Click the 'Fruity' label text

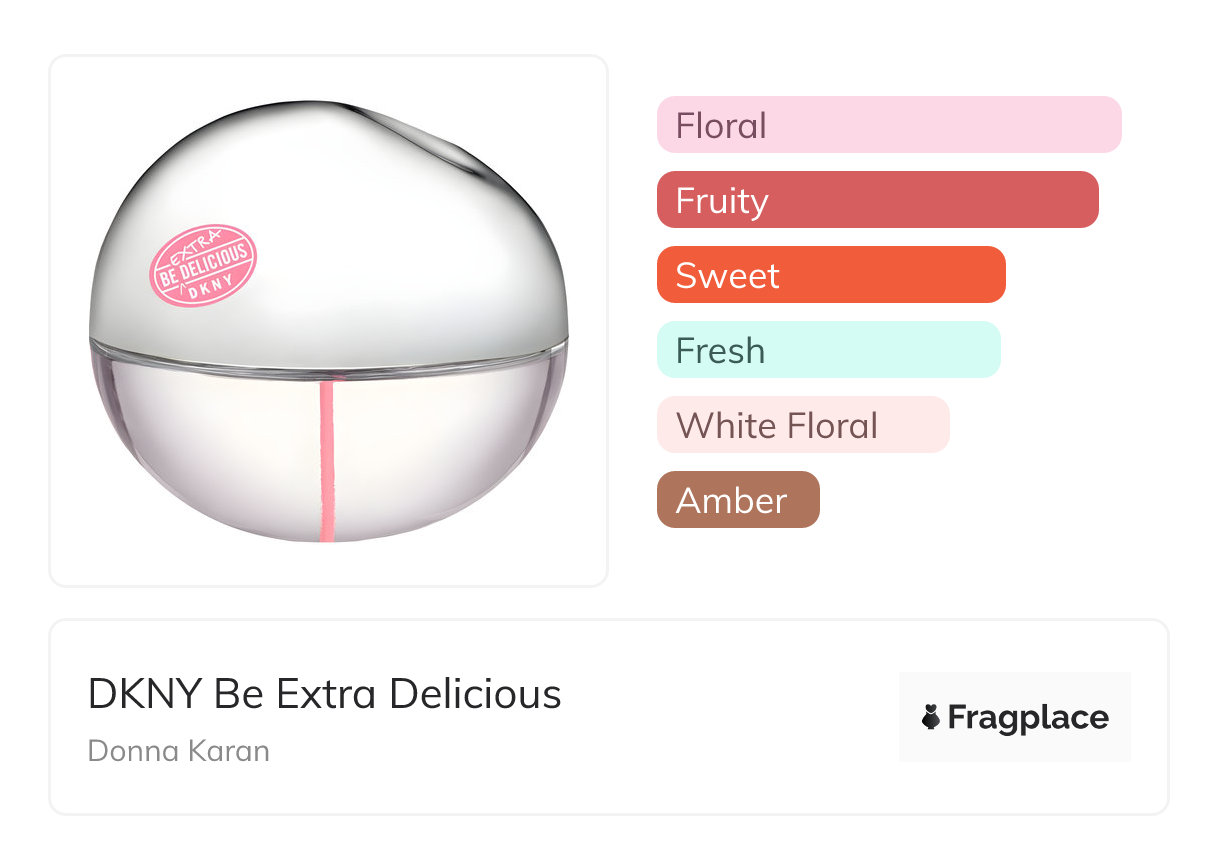(722, 201)
